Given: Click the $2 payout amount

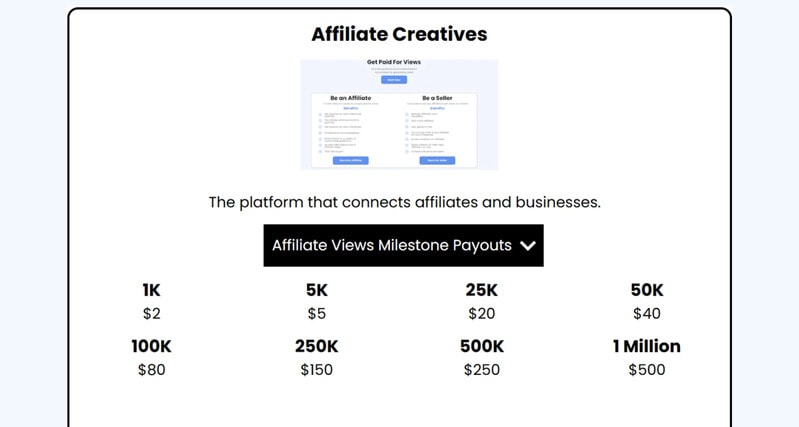Looking at the screenshot, I should 151,313.
